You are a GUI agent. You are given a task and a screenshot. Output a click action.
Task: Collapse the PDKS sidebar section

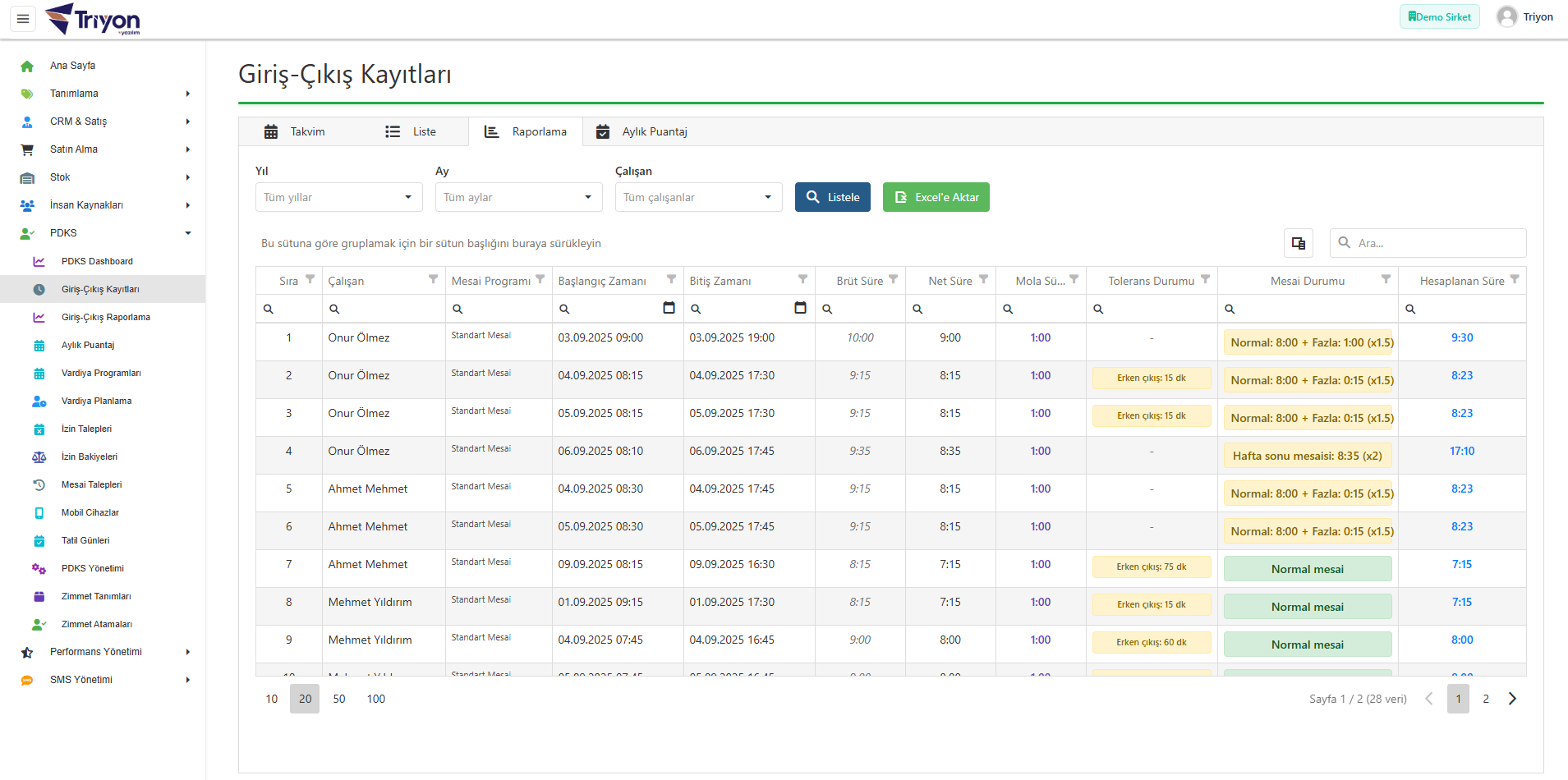tap(105, 233)
